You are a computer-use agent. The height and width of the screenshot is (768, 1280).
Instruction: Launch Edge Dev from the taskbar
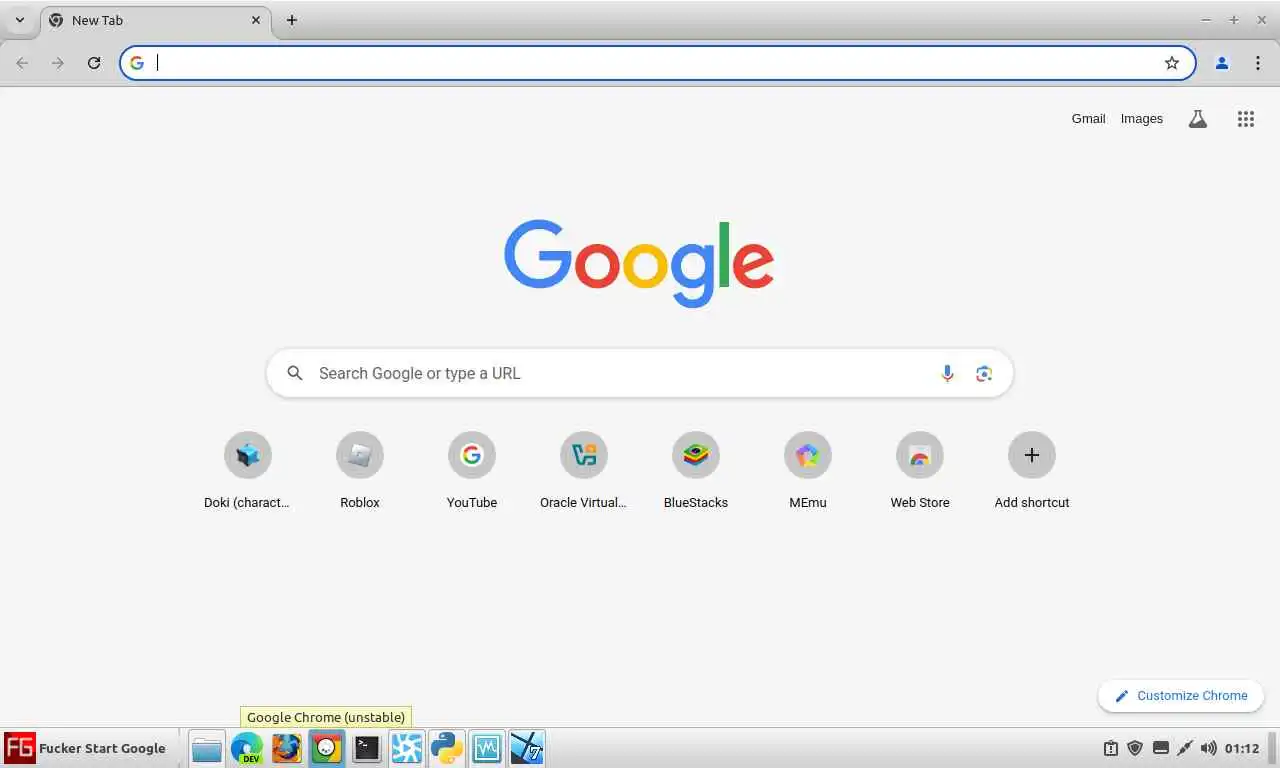pyautogui.click(x=247, y=748)
